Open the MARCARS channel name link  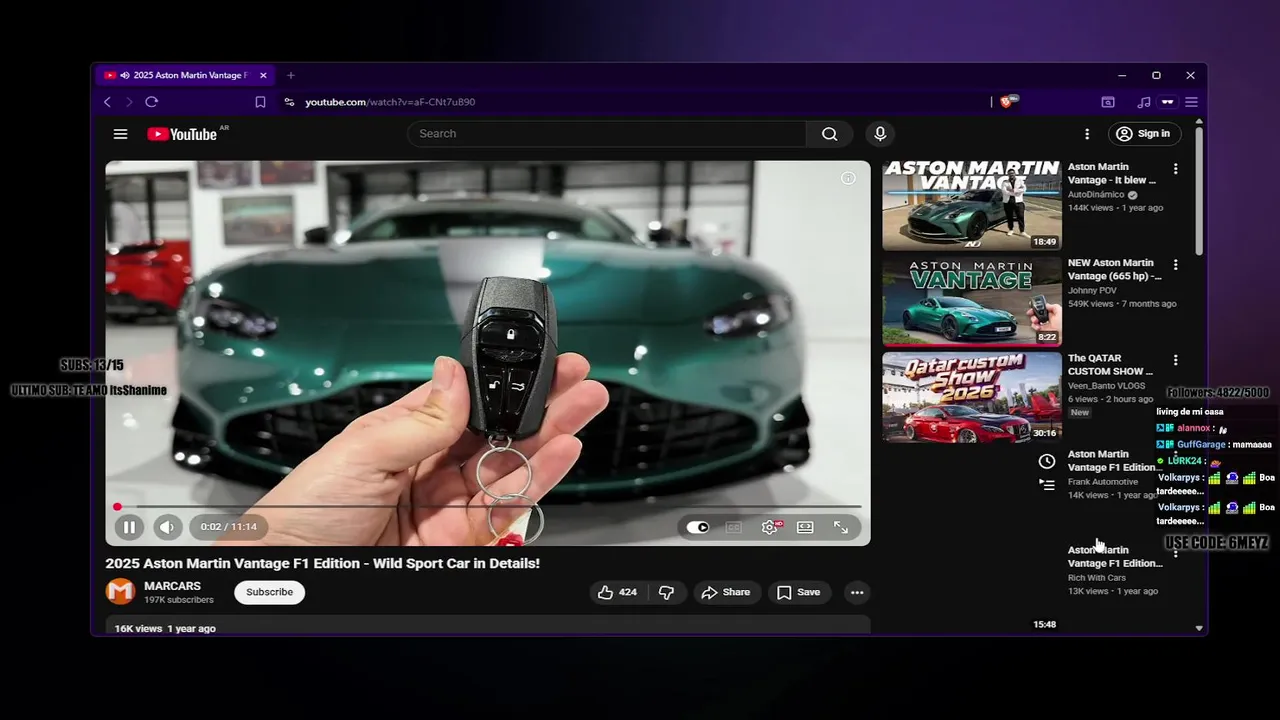(172, 586)
